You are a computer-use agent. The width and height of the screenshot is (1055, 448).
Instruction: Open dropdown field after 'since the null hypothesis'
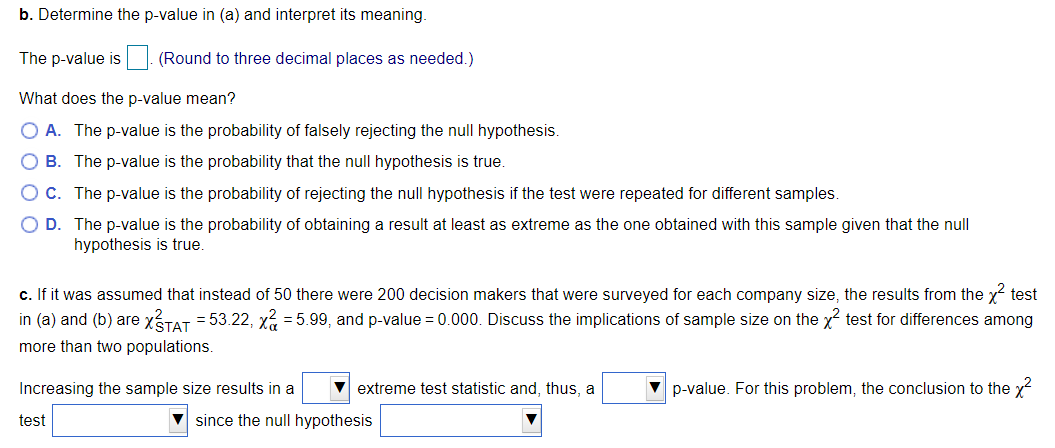click(460, 421)
